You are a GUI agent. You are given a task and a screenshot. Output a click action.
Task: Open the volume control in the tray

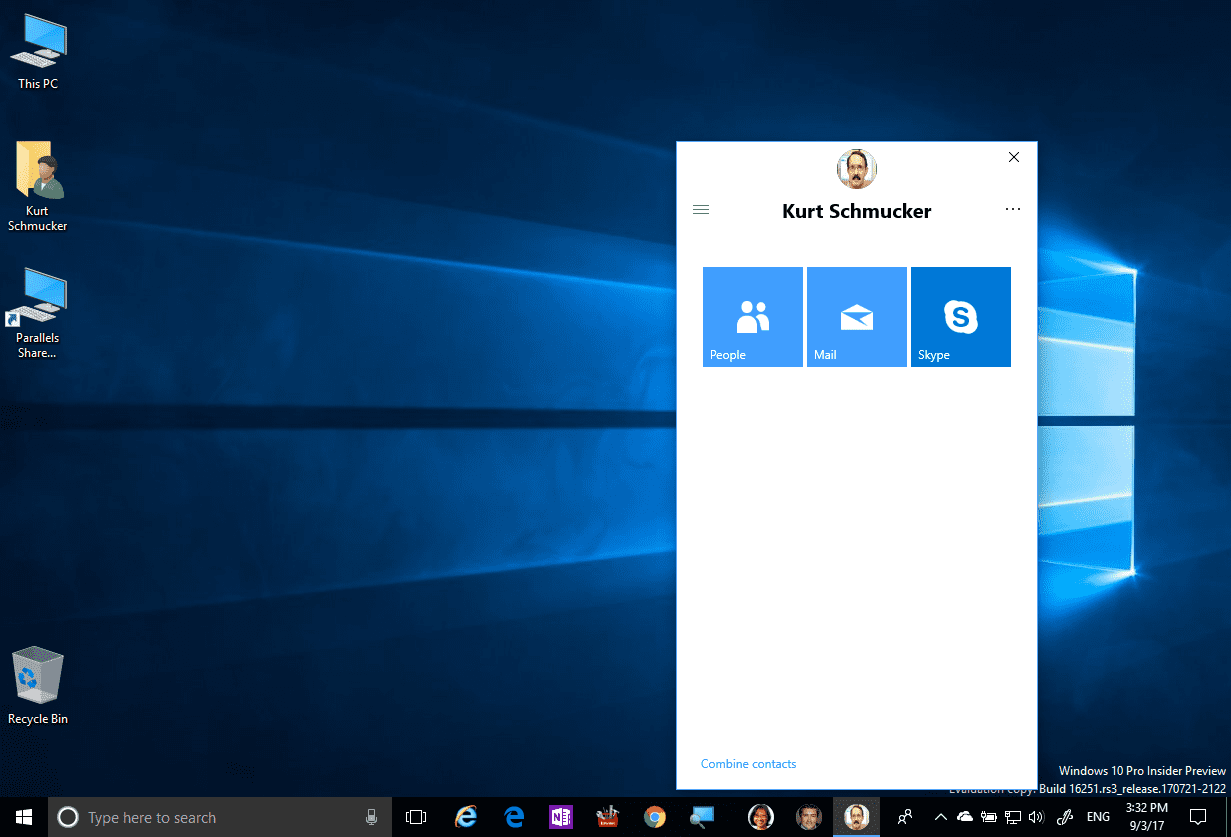1036,817
